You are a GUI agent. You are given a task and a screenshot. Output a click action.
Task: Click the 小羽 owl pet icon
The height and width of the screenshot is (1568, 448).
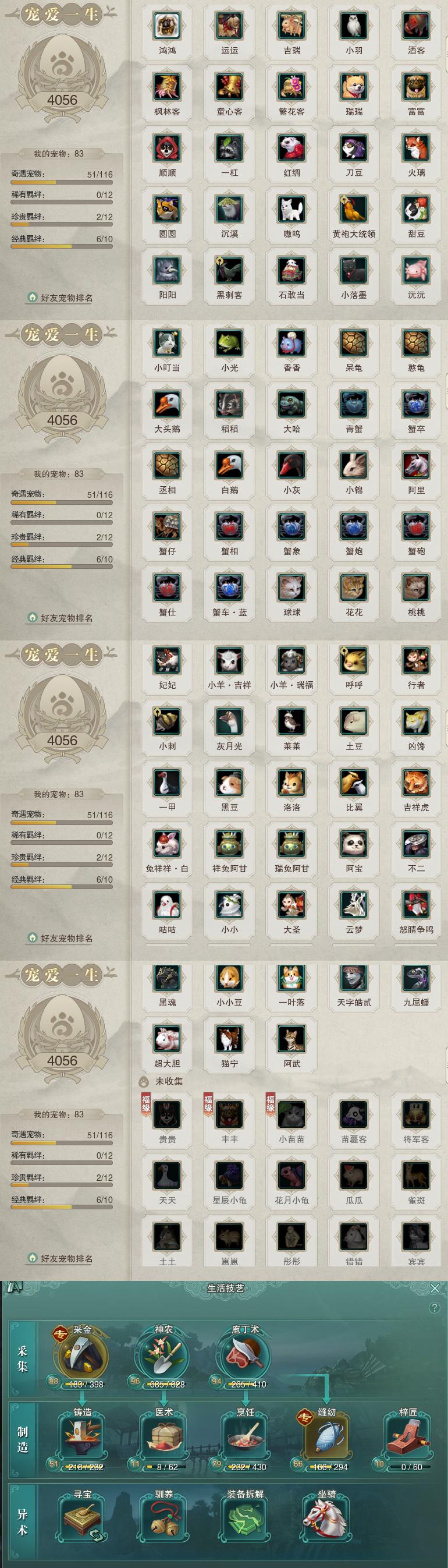click(354, 26)
